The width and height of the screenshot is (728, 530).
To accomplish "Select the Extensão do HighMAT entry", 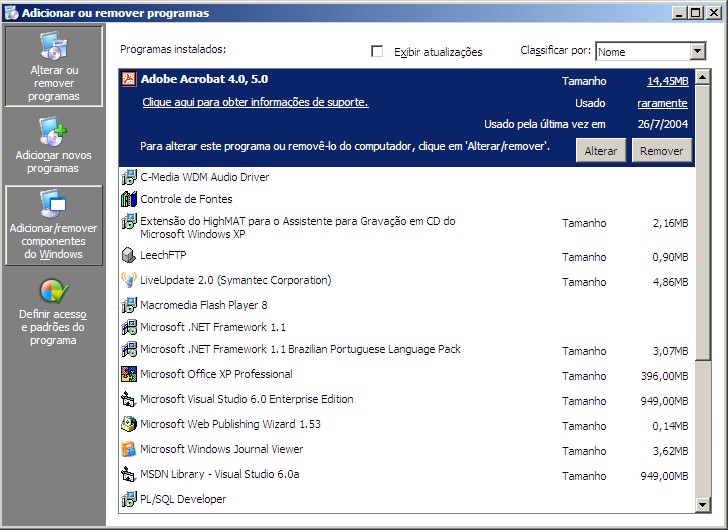I will coord(407,227).
